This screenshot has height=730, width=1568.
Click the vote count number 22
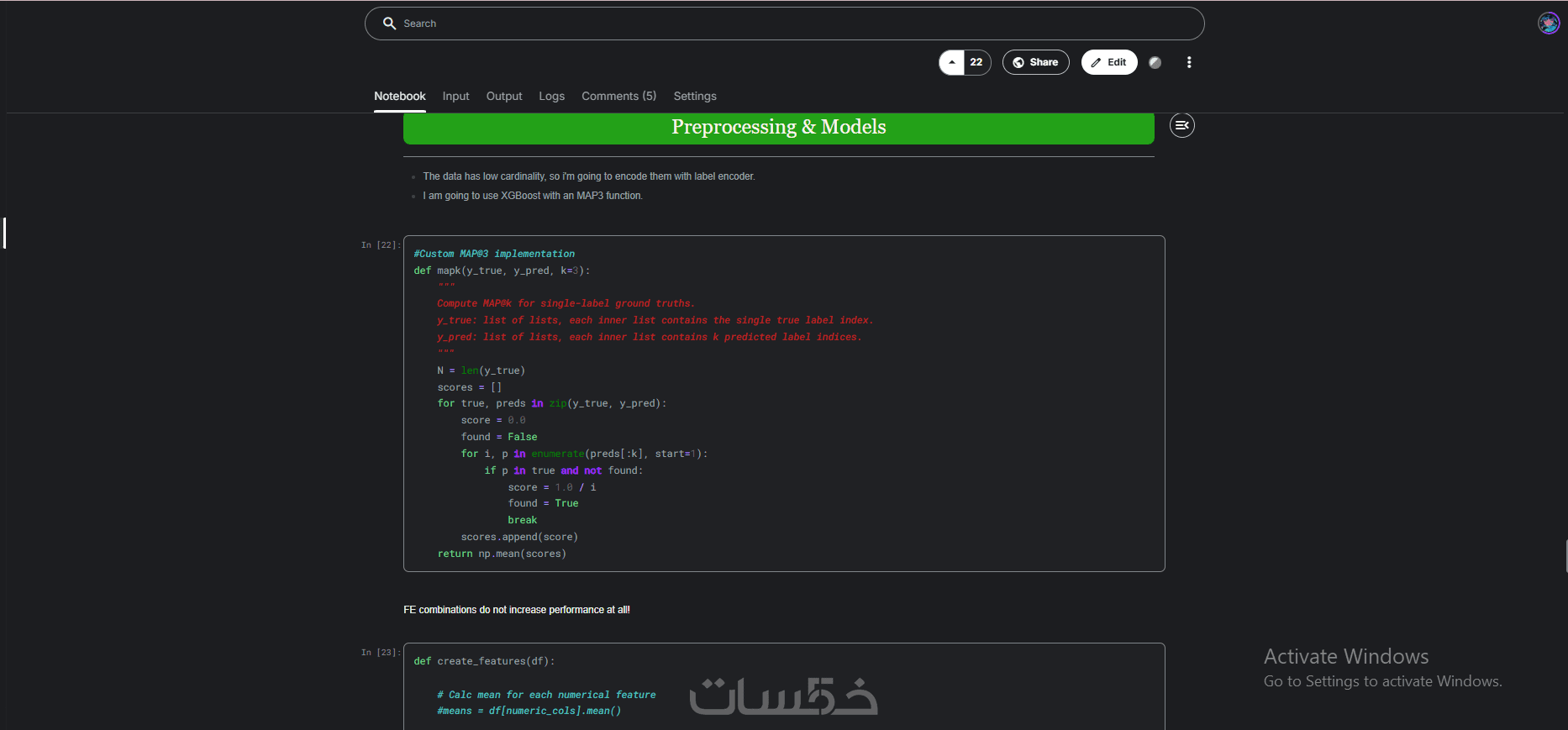[x=976, y=62]
